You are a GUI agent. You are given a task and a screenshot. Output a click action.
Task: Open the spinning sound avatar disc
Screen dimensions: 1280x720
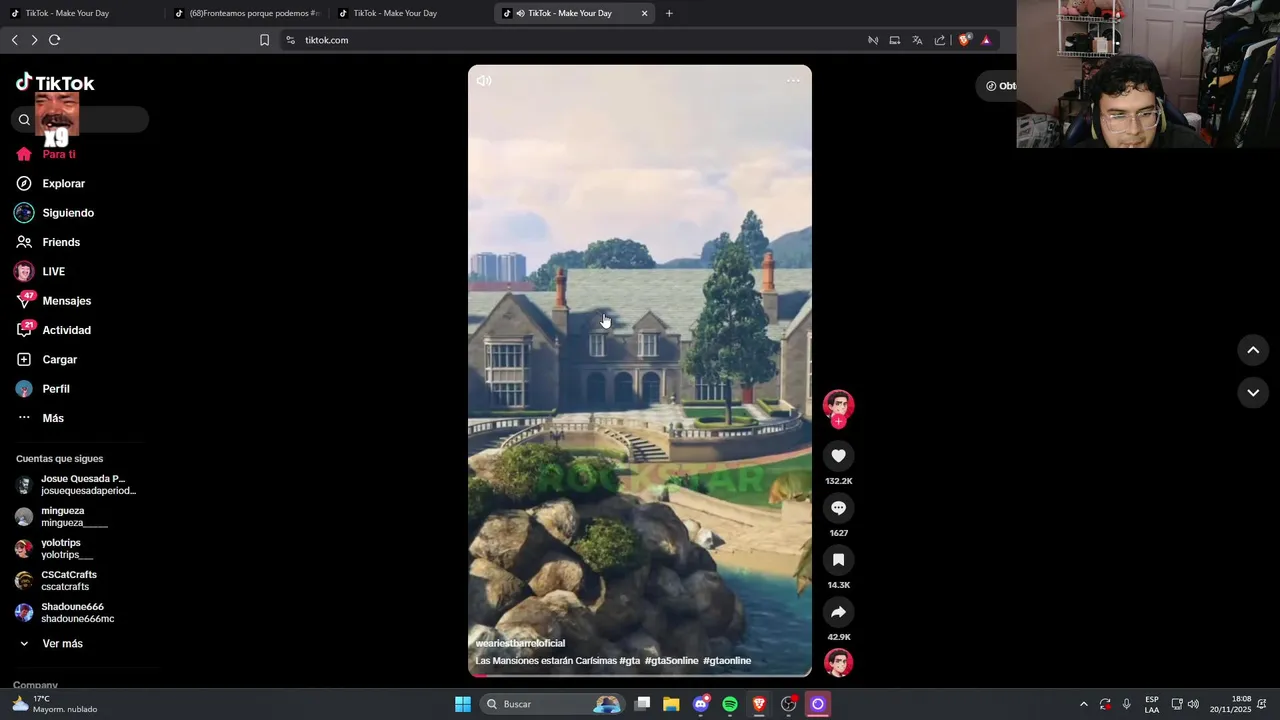[x=838, y=663]
